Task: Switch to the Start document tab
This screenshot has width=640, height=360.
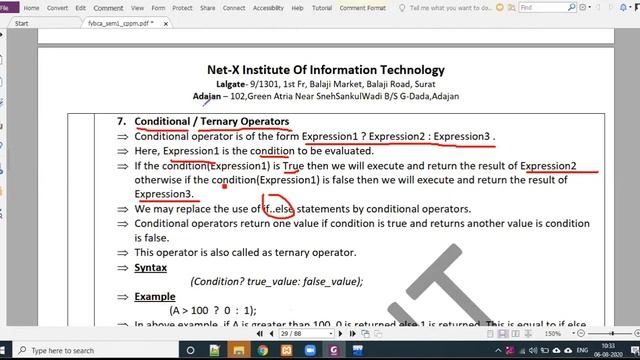Action: 22,23
